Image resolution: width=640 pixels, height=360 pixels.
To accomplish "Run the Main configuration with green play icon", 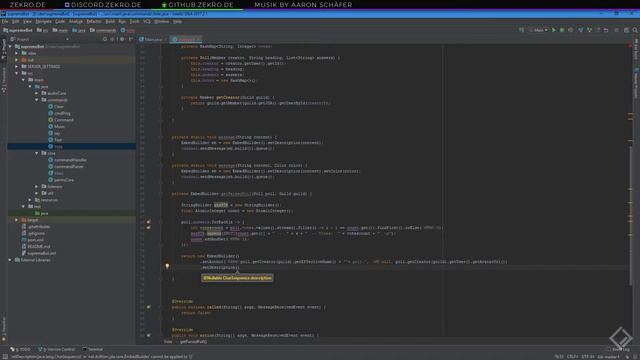I will [553, 30].
